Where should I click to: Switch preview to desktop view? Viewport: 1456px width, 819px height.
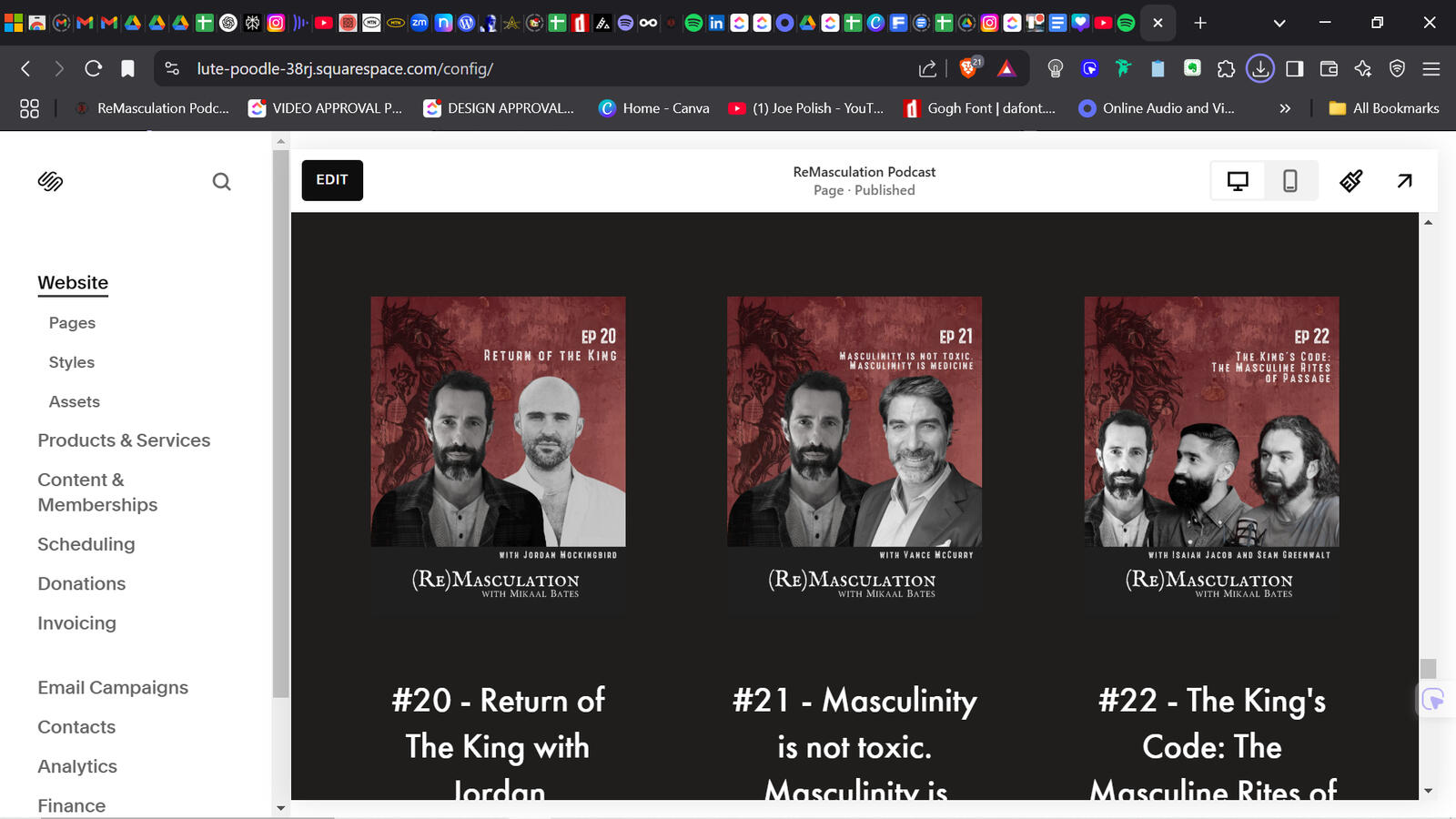point(1238,181)
